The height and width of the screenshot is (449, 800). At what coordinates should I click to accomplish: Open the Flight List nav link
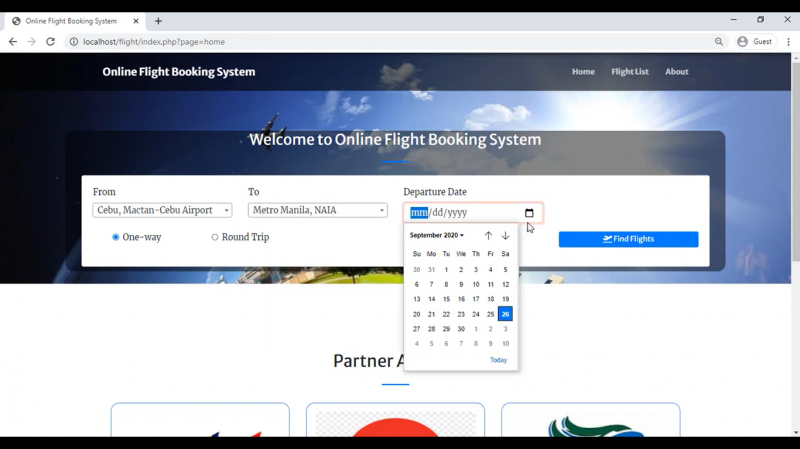[x=630, y=71]
